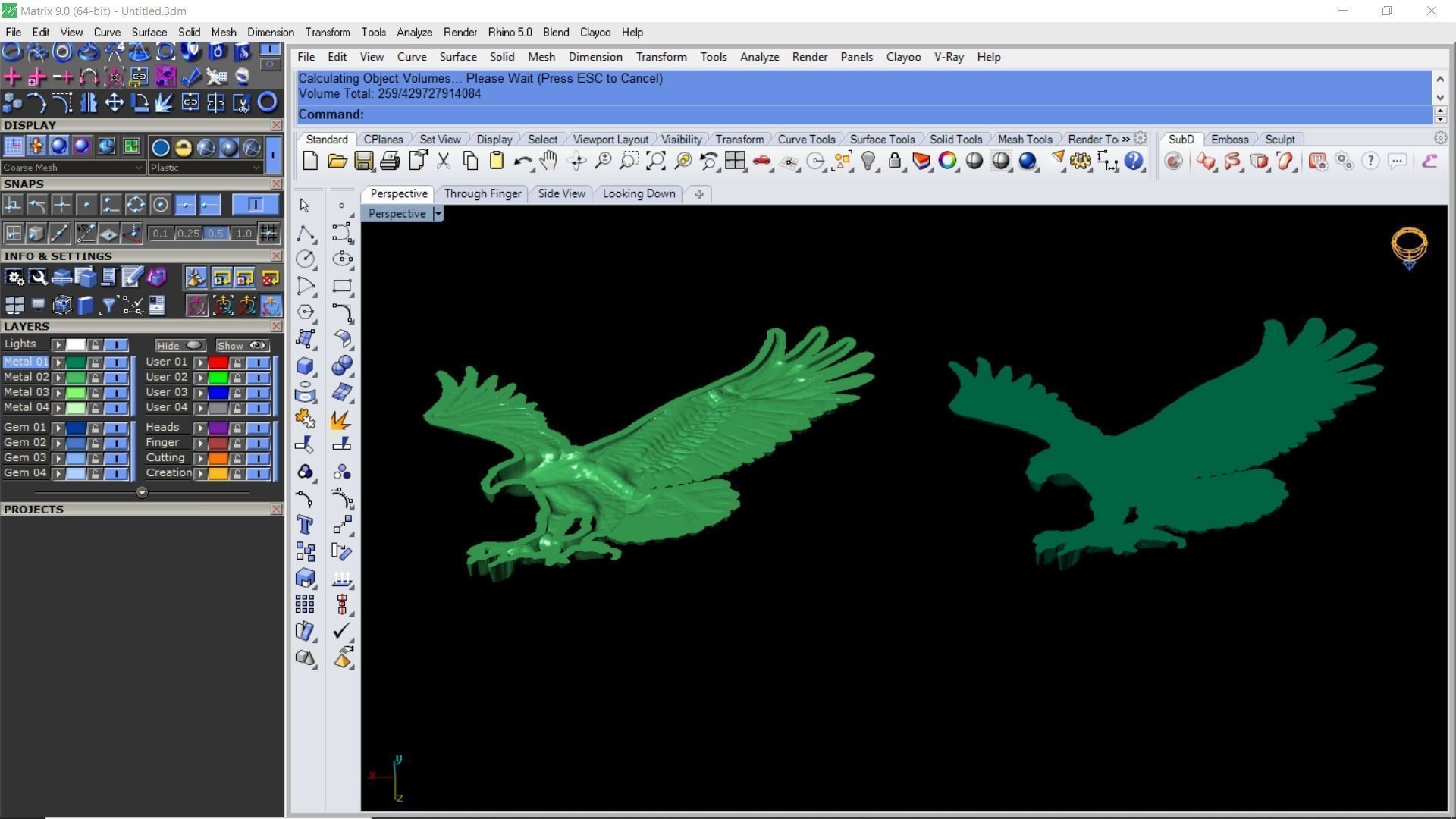
Task: Click the Undo arrow icon
Action: 521,161
